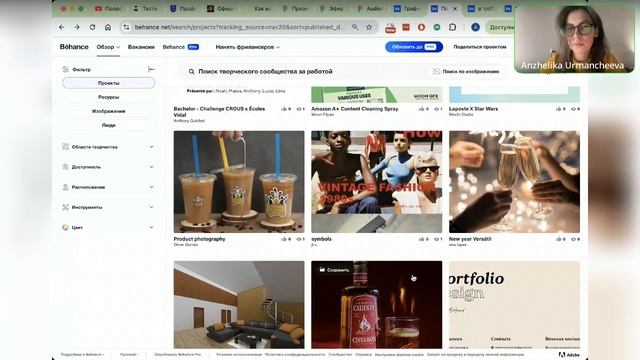Like the Amazon A+ Content Cleaning Spray project
The image size is (640, 360).
(421, 109)
